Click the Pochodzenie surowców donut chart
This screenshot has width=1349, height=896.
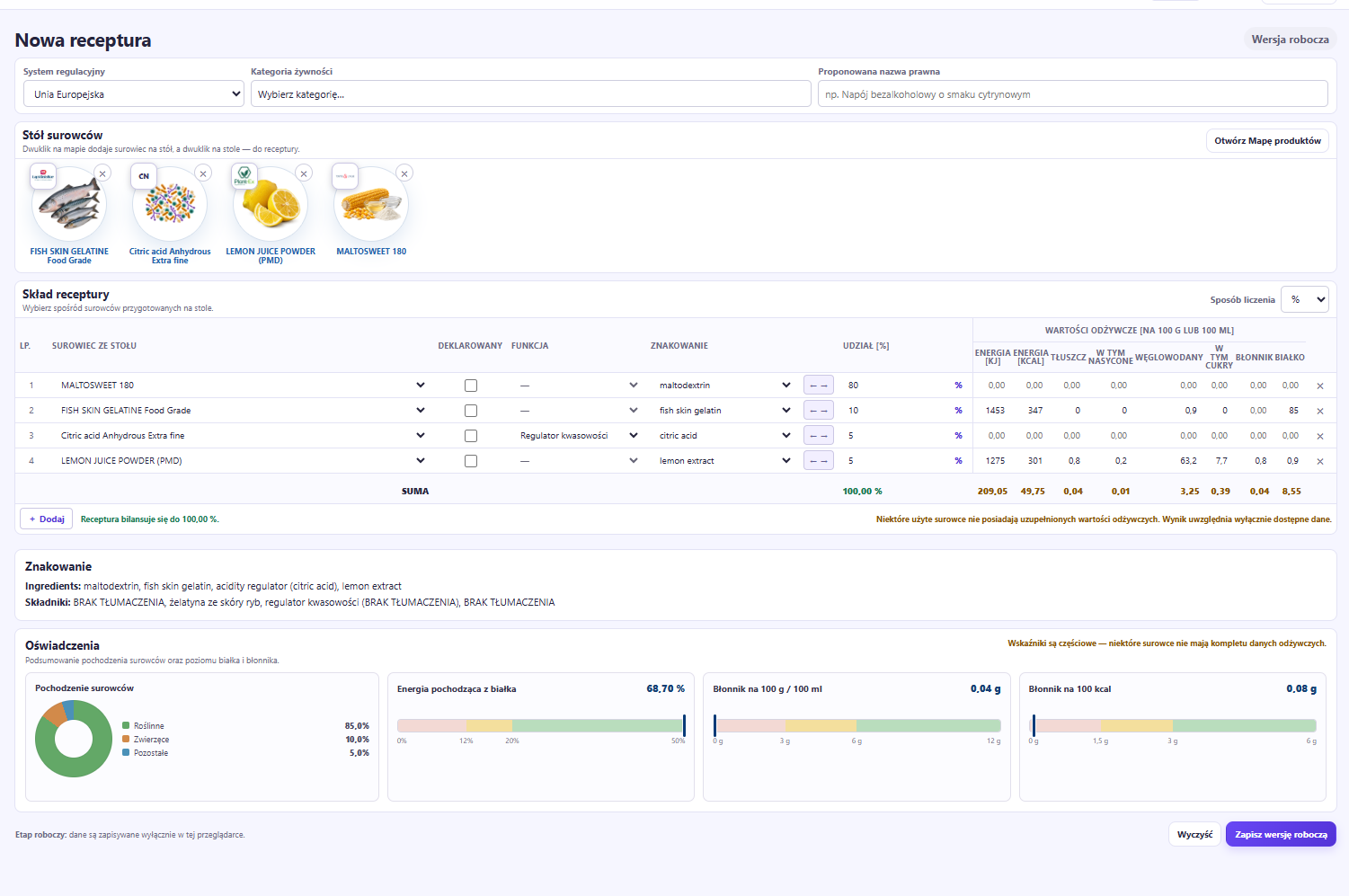click(74, 739)
